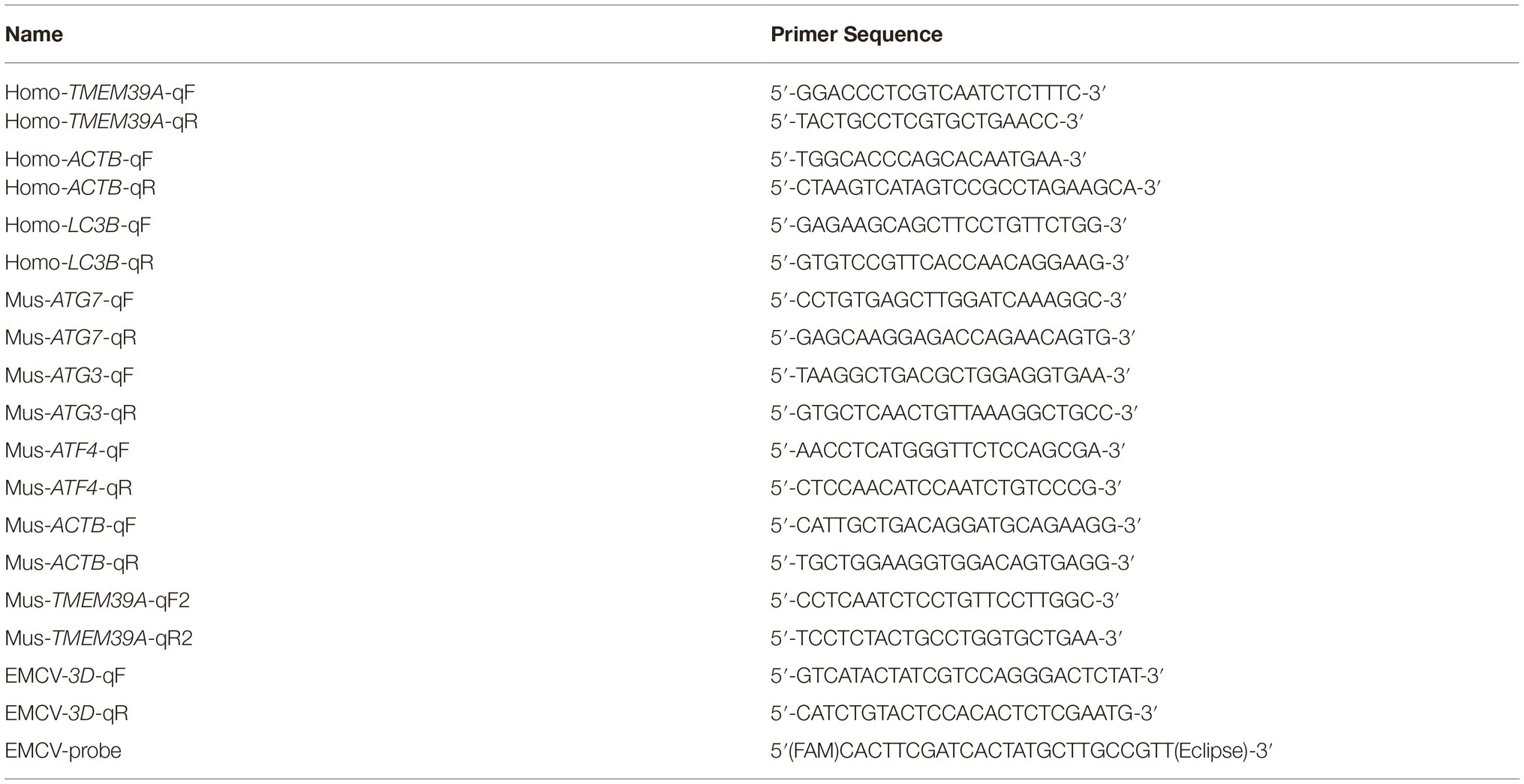Click the Mus-ATG7-qR primer sequence
This screenshot has height=784, width=1524.
[952, 338]
